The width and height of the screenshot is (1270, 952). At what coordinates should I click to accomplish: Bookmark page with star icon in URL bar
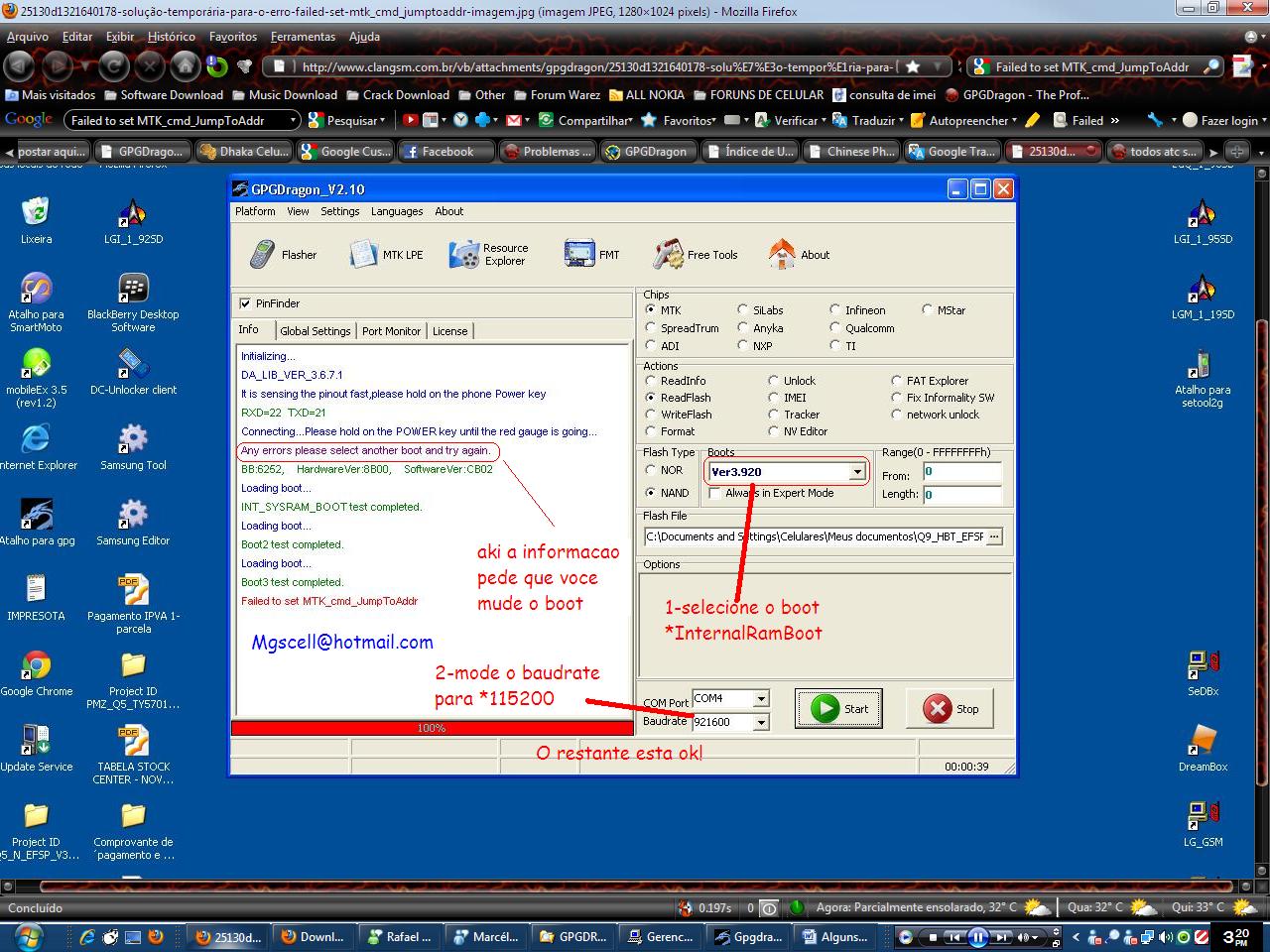click(913, 66)
